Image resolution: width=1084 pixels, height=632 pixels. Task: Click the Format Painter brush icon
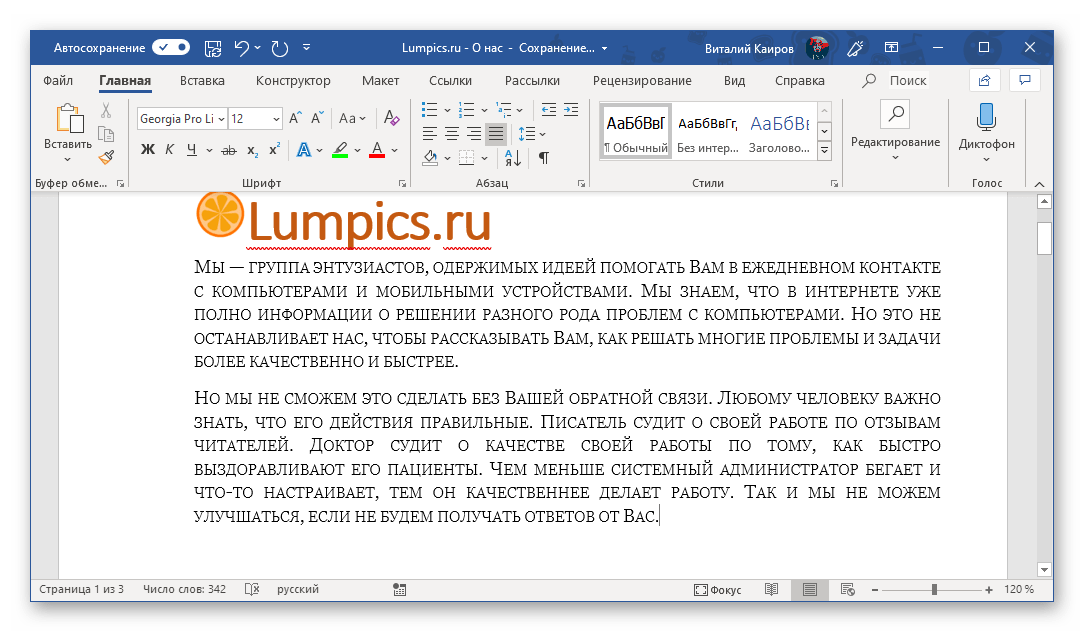pyautogui.click(x=105, y=157)
